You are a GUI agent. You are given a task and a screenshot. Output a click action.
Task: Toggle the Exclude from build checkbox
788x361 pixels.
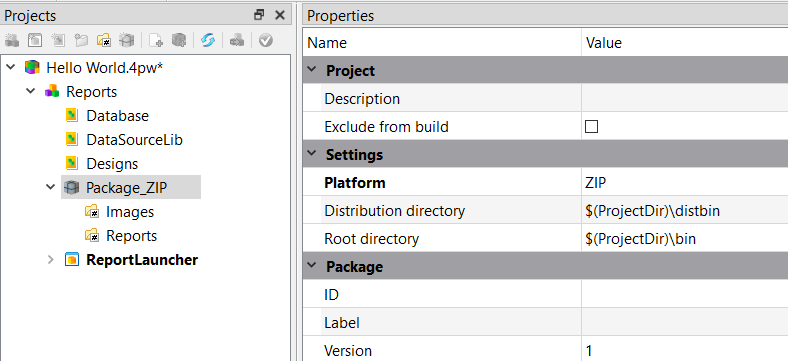592,127
